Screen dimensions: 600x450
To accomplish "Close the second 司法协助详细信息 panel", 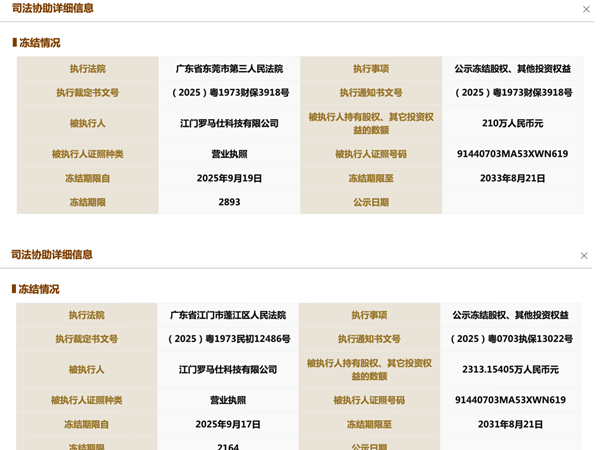I will click(584, 256).
